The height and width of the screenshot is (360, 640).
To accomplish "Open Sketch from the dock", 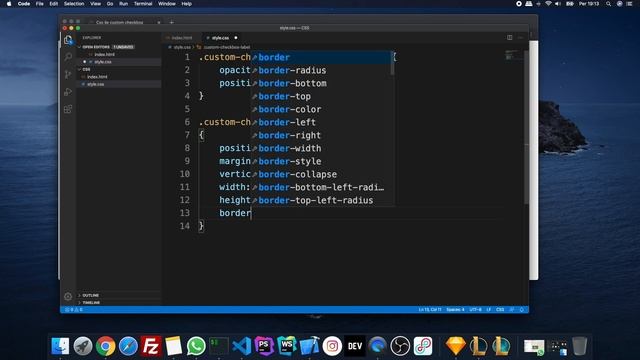I will (456, 346).
